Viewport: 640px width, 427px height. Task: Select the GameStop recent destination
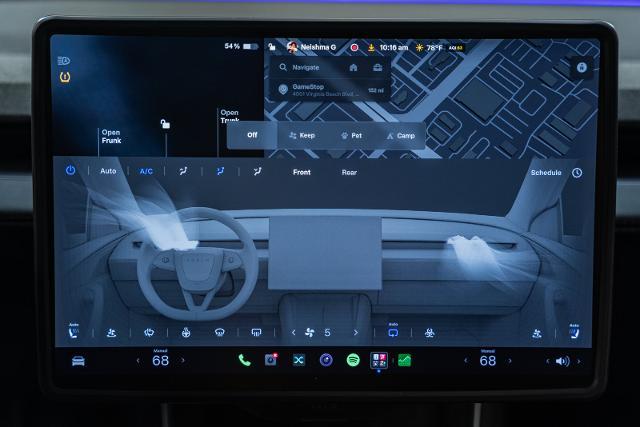(x=330, y=89)
